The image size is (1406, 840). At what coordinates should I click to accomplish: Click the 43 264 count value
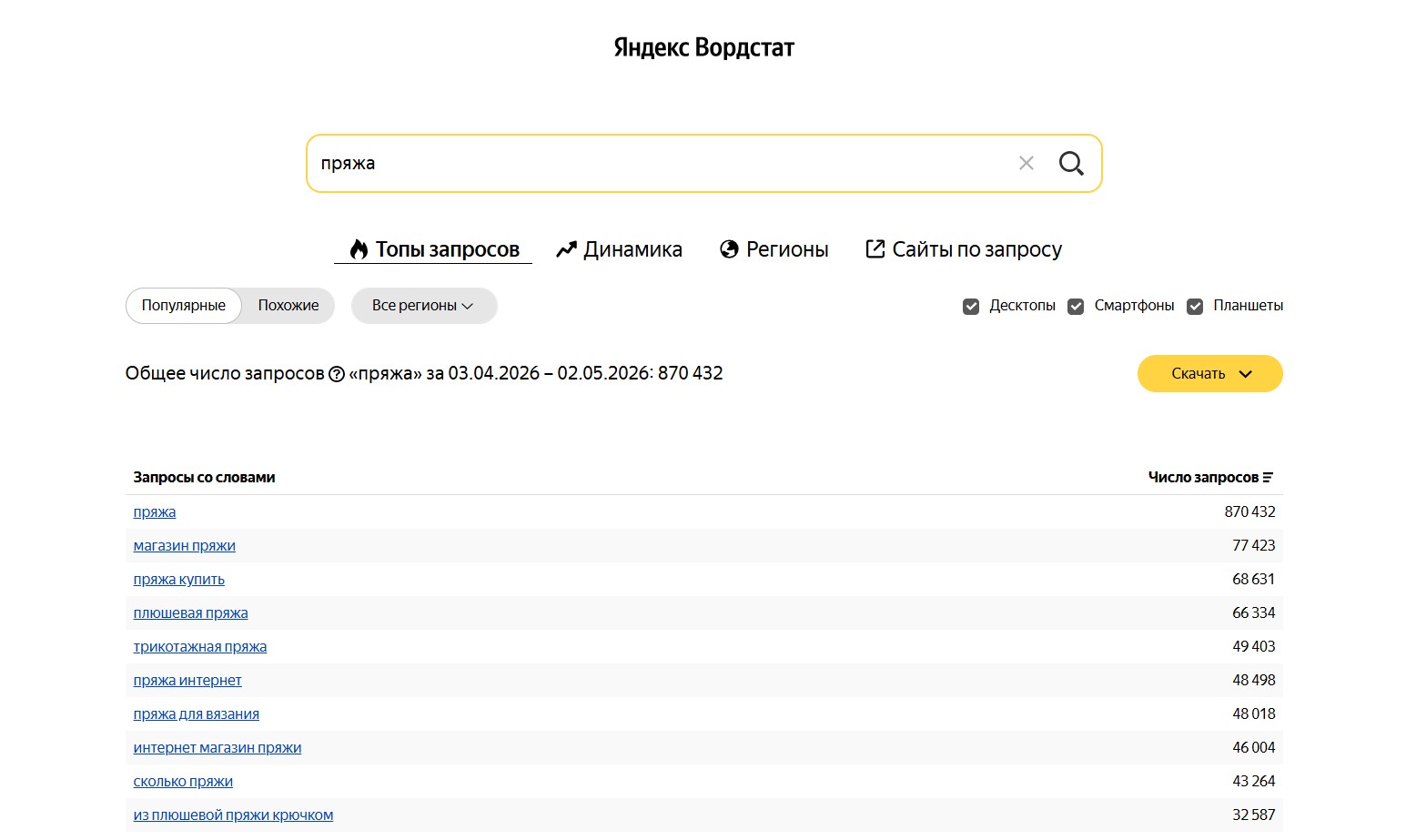point(1254,781)
